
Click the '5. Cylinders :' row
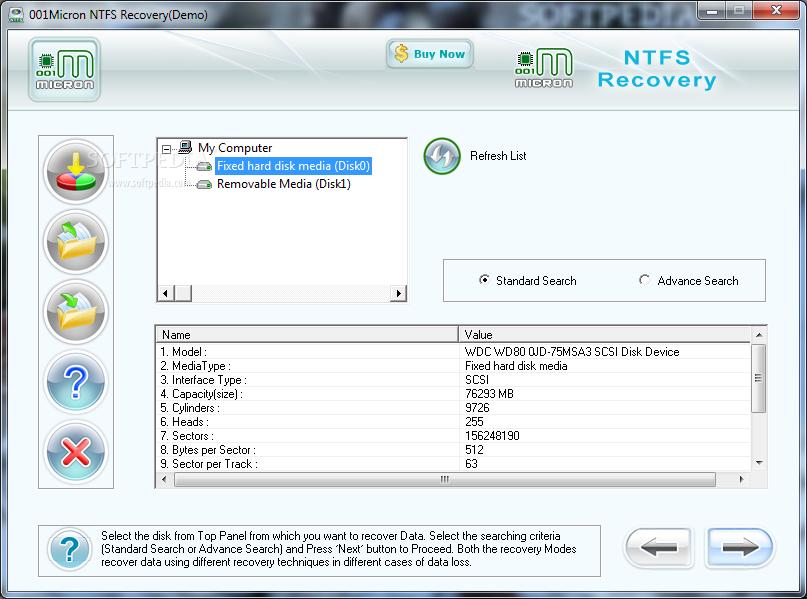[x=453, y=408]
